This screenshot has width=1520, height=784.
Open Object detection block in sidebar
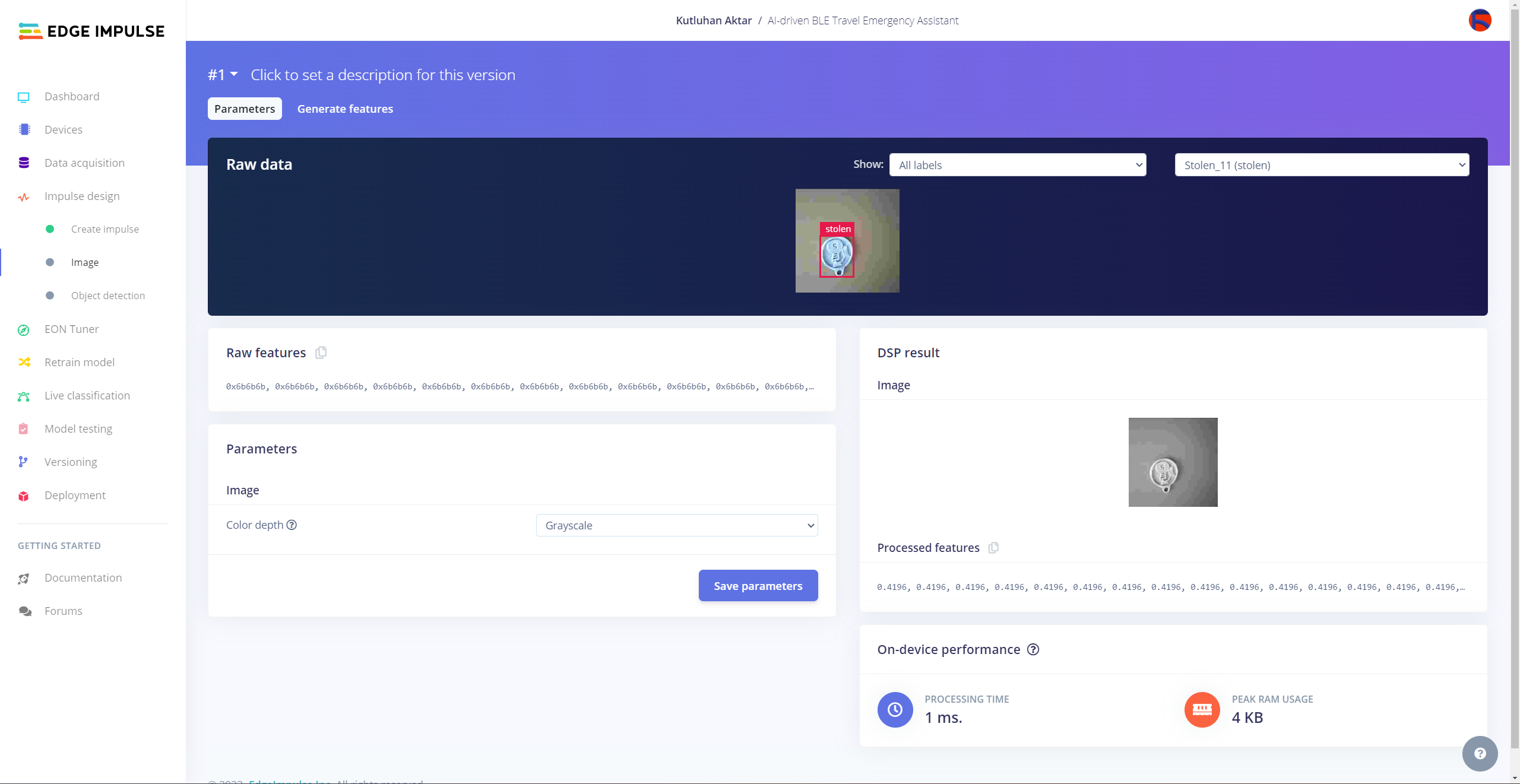click(x=107, y=296)
